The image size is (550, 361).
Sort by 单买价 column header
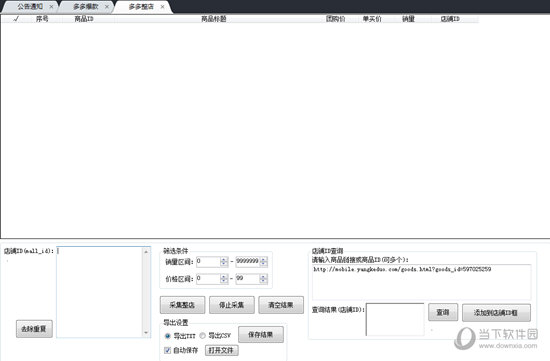(x=372, y=19)
